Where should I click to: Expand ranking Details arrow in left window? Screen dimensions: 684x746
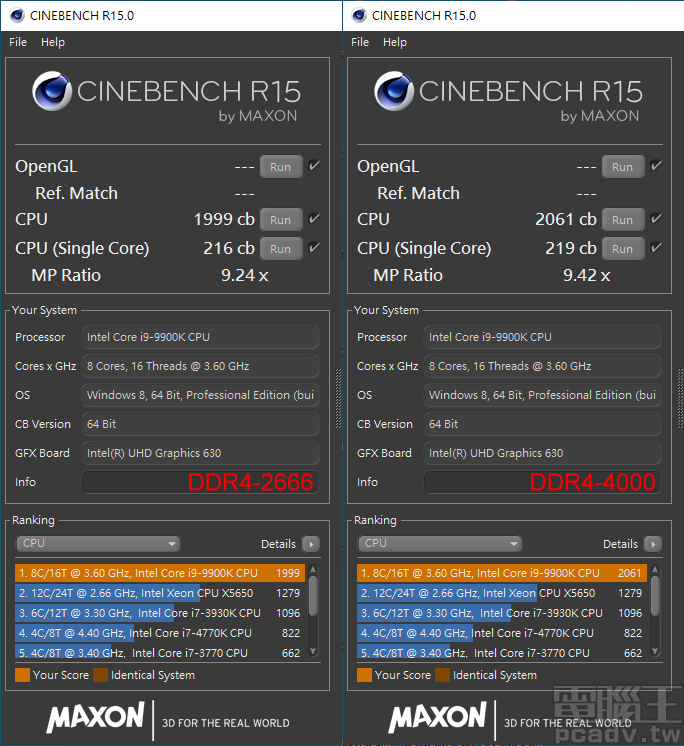pos(311,544)
